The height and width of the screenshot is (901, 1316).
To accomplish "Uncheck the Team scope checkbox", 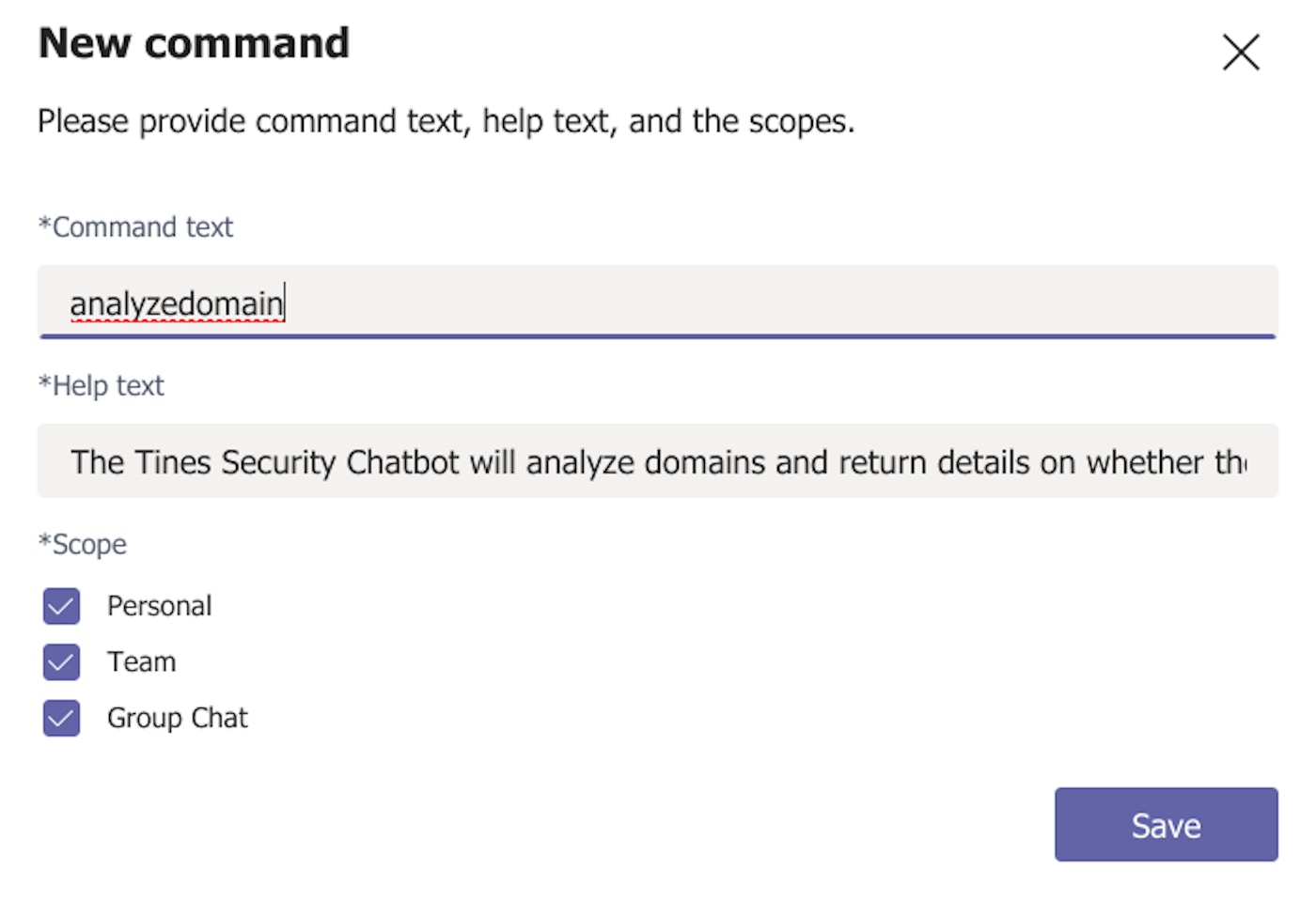I will [61, 662].
